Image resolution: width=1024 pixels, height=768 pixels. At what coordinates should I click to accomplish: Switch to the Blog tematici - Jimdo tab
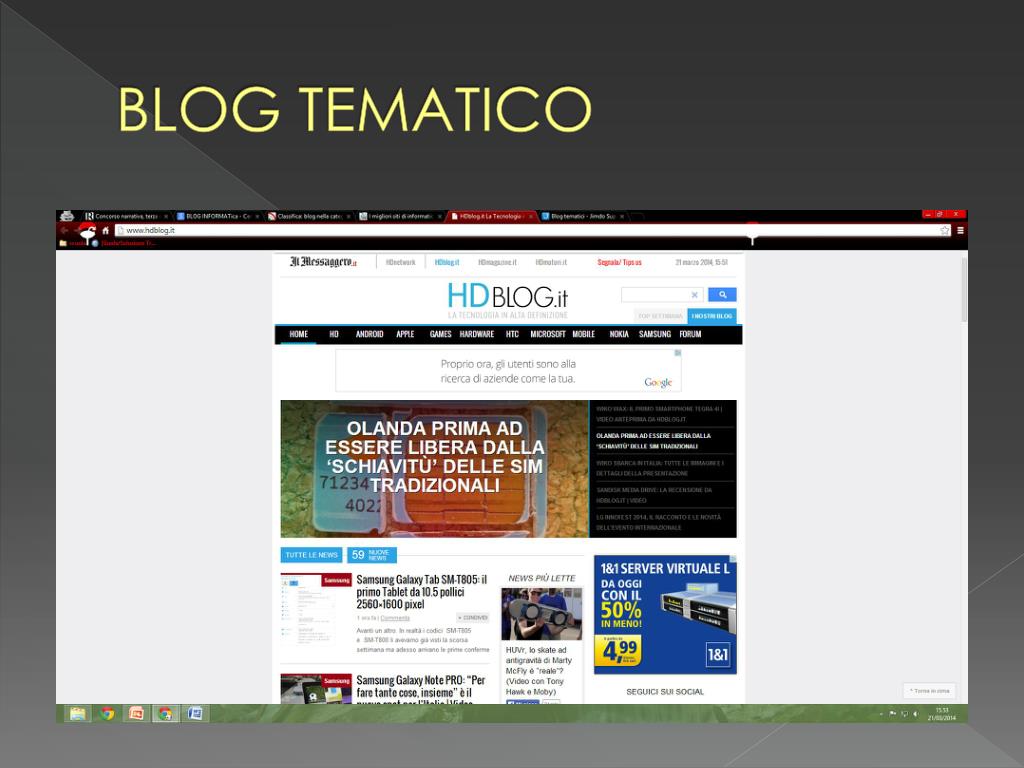(583, 216)
